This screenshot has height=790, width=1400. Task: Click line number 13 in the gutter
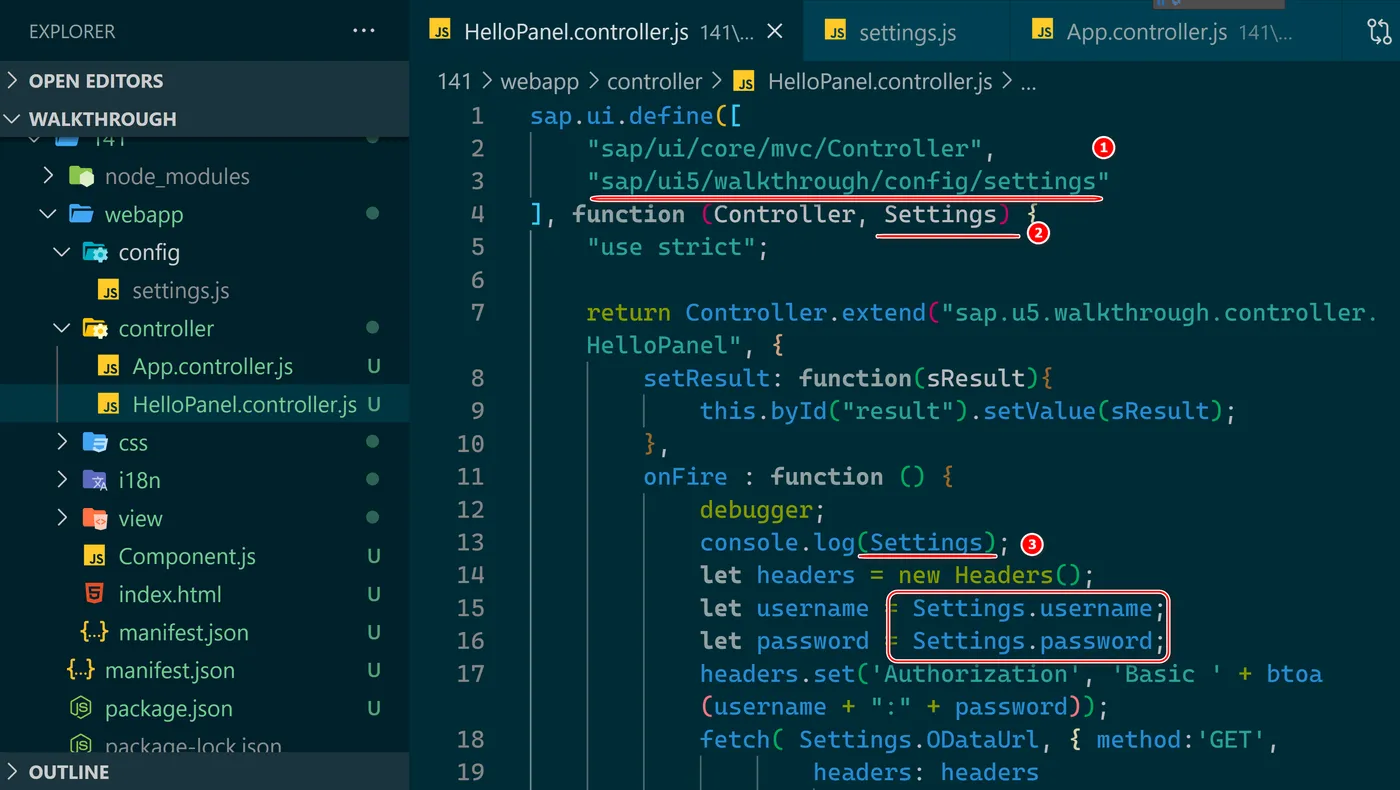click(470, 543)
